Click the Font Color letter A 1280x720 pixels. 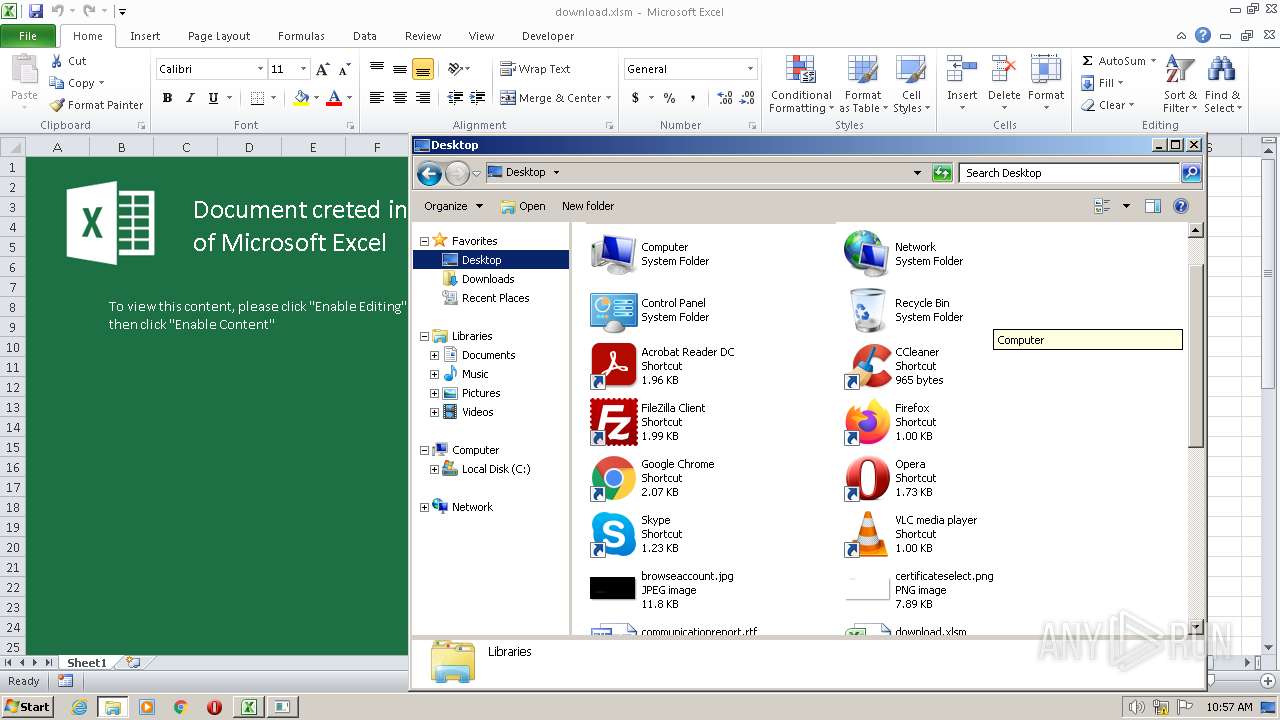[x=334, y=98]
